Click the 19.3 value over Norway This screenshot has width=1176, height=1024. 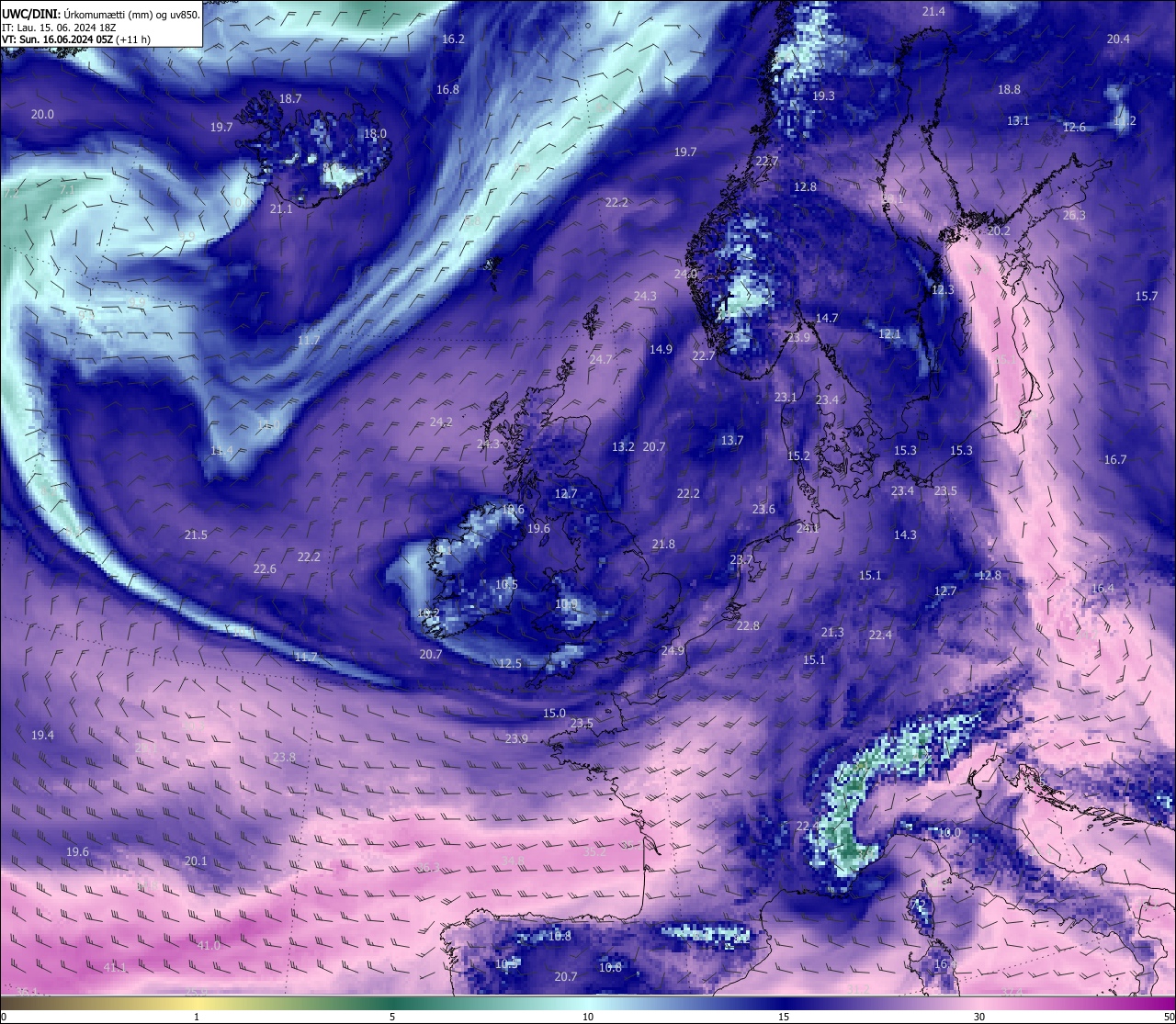coord(823,96)
